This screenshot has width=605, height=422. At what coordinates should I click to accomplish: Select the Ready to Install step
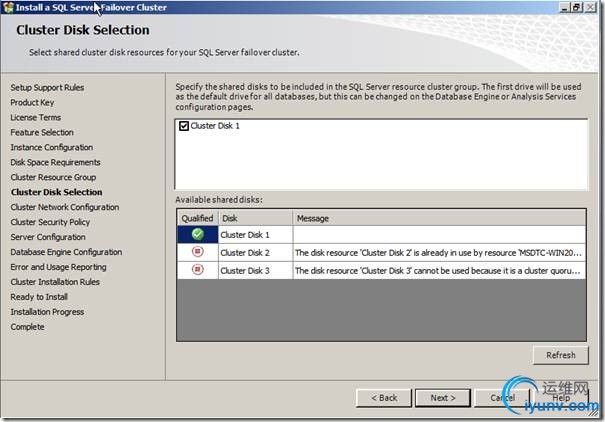point(39,297)
